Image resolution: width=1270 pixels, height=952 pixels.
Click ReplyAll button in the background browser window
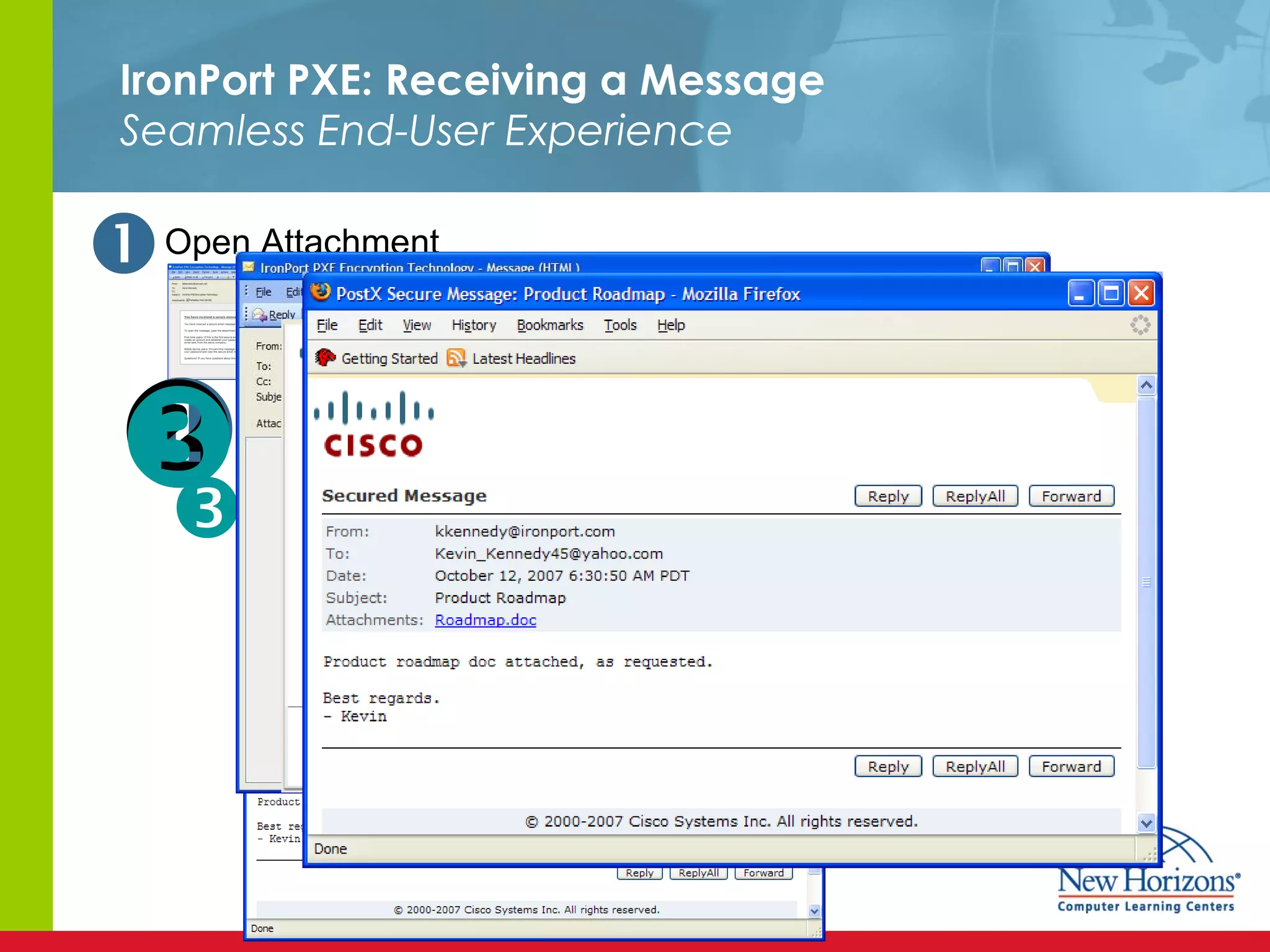tap(698, 873)
